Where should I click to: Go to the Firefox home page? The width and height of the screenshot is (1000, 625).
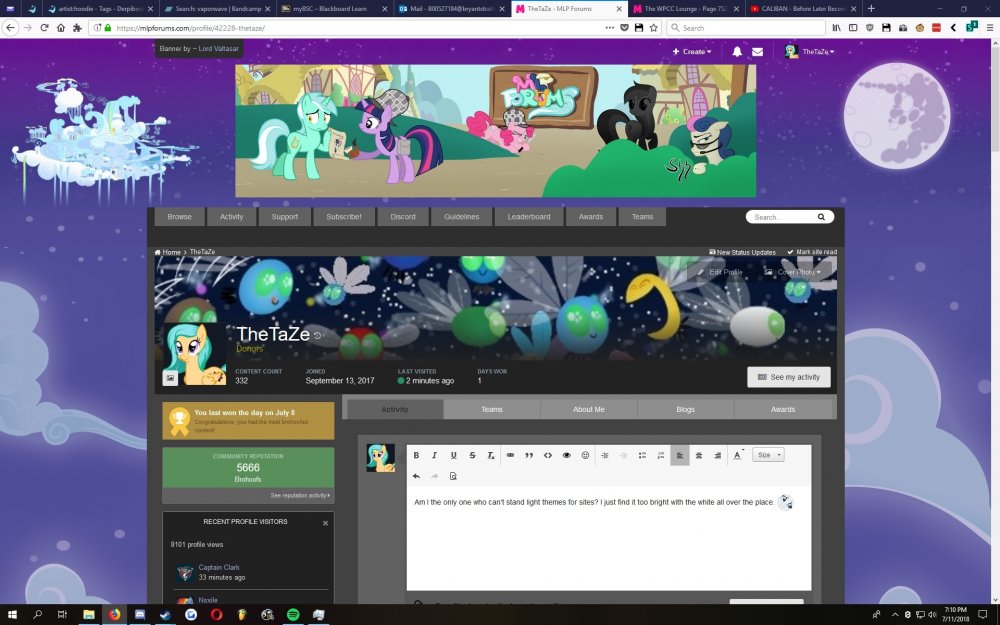pos(61,28)
